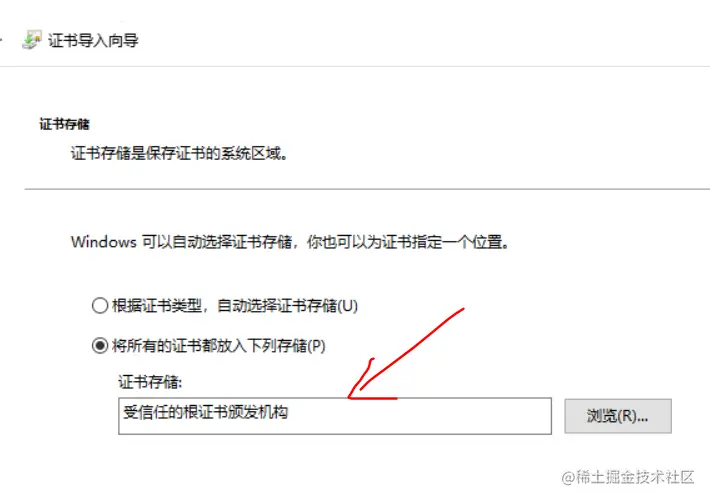The image size is (710, 501).
Task: Open the store browser with 浏览(R)...
Action: 618,416
